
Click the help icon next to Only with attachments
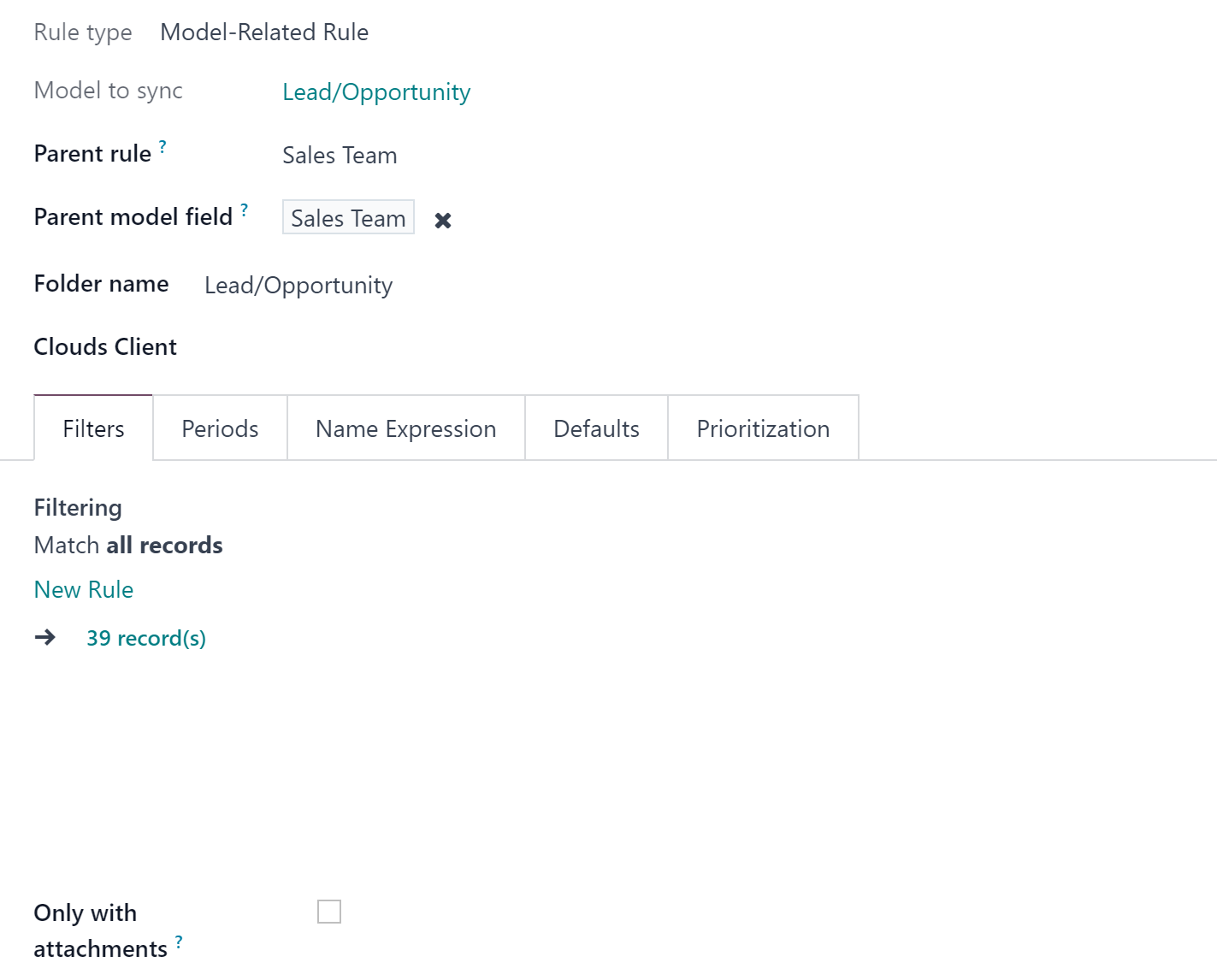(179, 942)
